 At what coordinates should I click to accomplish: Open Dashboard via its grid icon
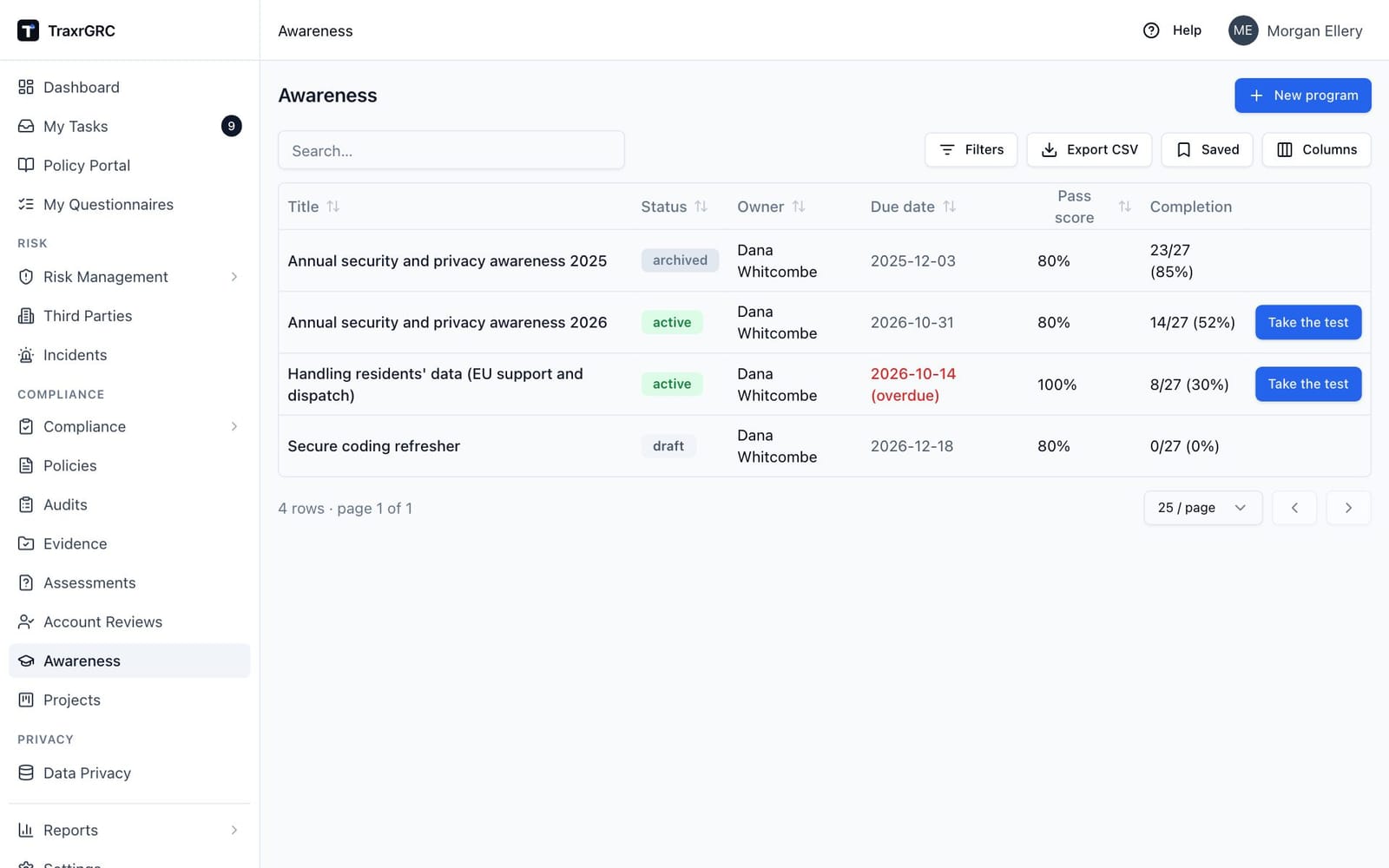pyautogui.click(x=26, y=87)
